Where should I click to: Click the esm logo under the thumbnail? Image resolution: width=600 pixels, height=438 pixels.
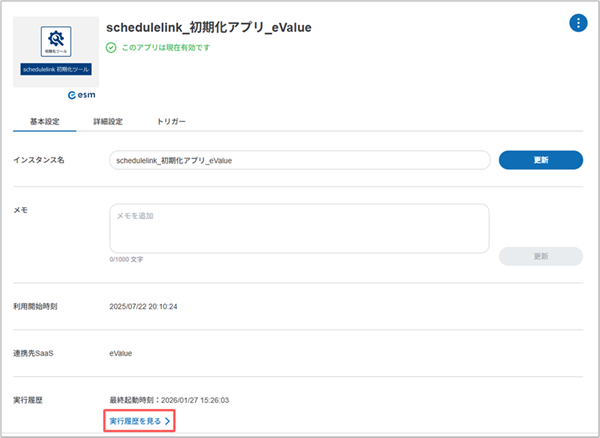click(82, 95)
